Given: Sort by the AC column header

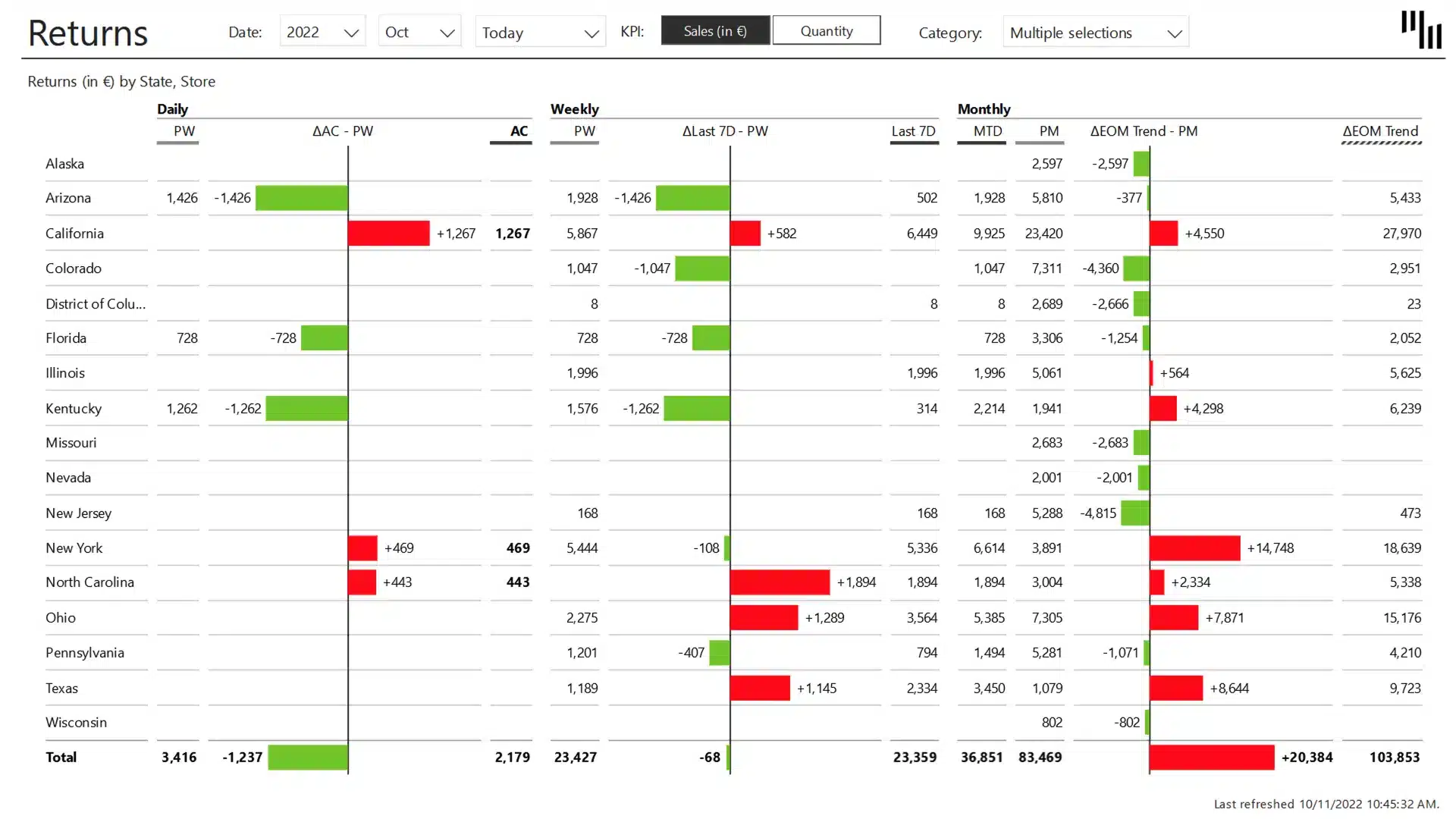Looking at the screenshot, I should pyautogui.click(x=519, y=130).
